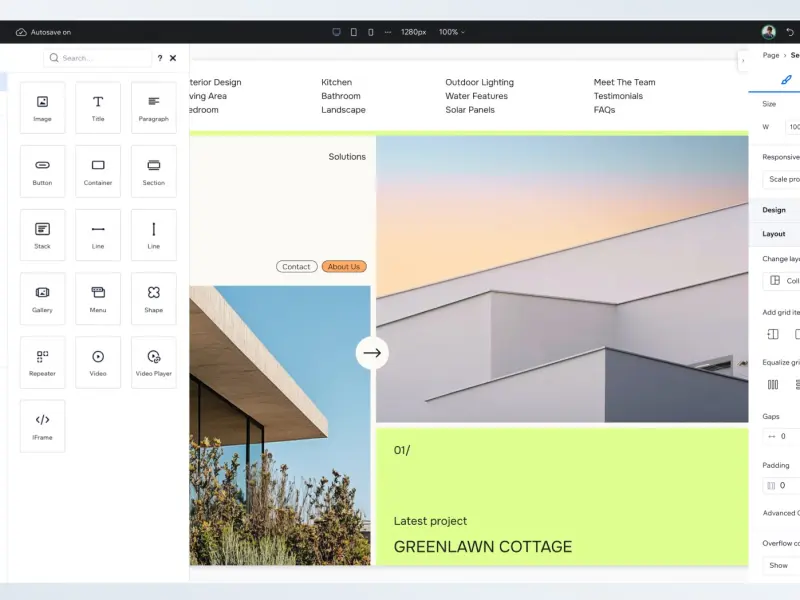
Task: Click the About Us orange button
Action: pos(344,267)
